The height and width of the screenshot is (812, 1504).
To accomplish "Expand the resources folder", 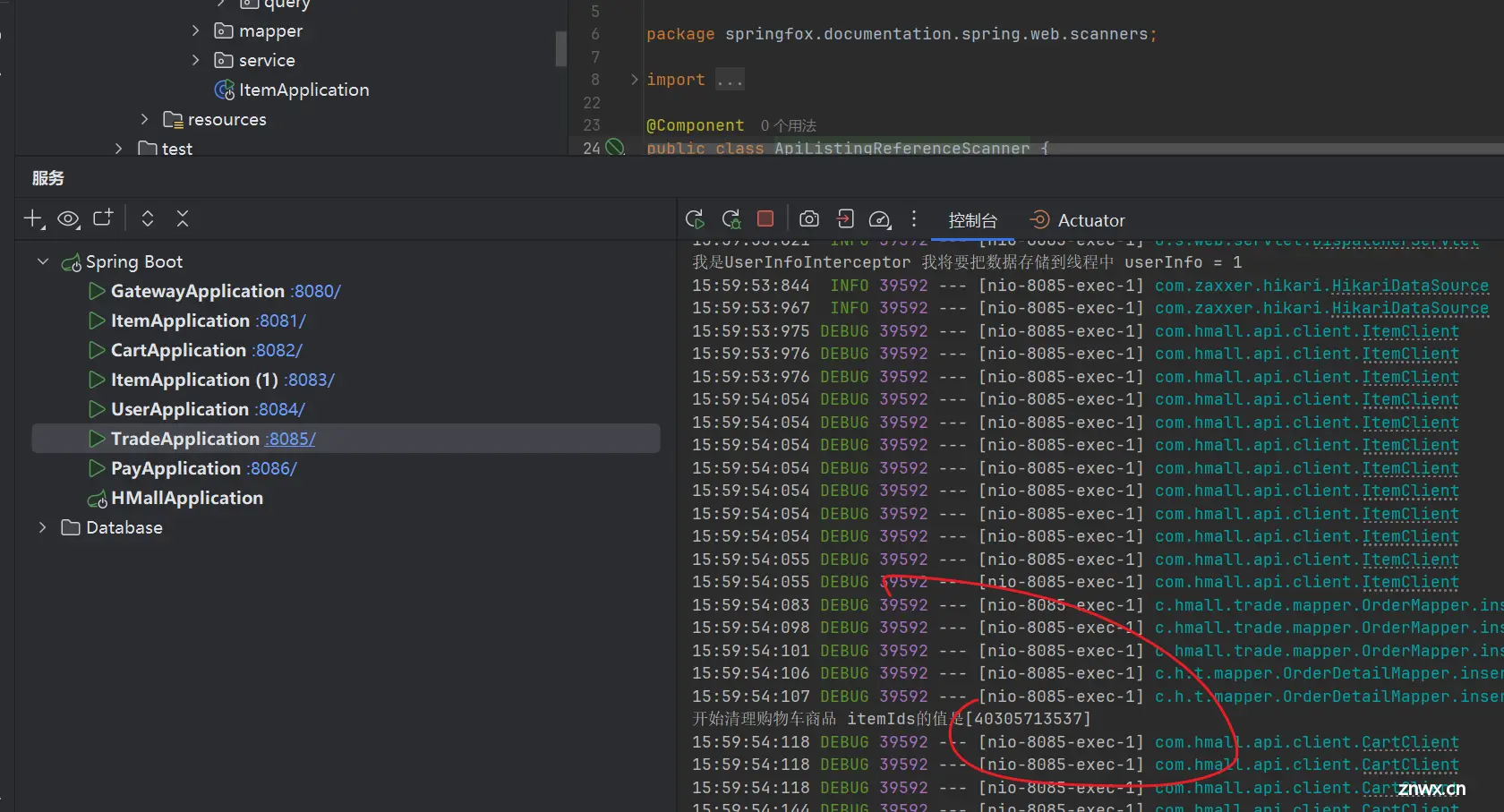I will (145, 119).
